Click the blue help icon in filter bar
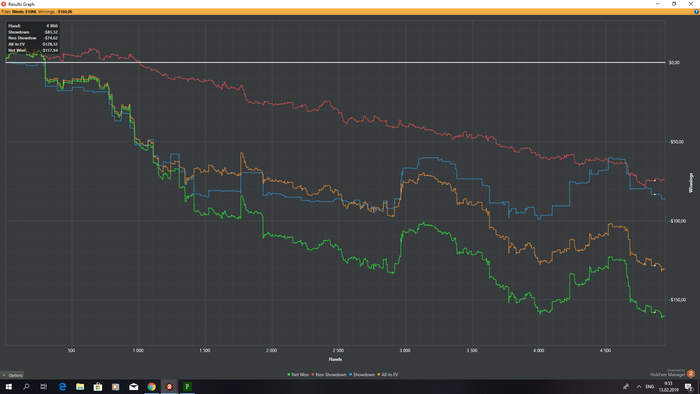This screenshot has width=700, height=394. pyautogui.click(x=696, y=12)
